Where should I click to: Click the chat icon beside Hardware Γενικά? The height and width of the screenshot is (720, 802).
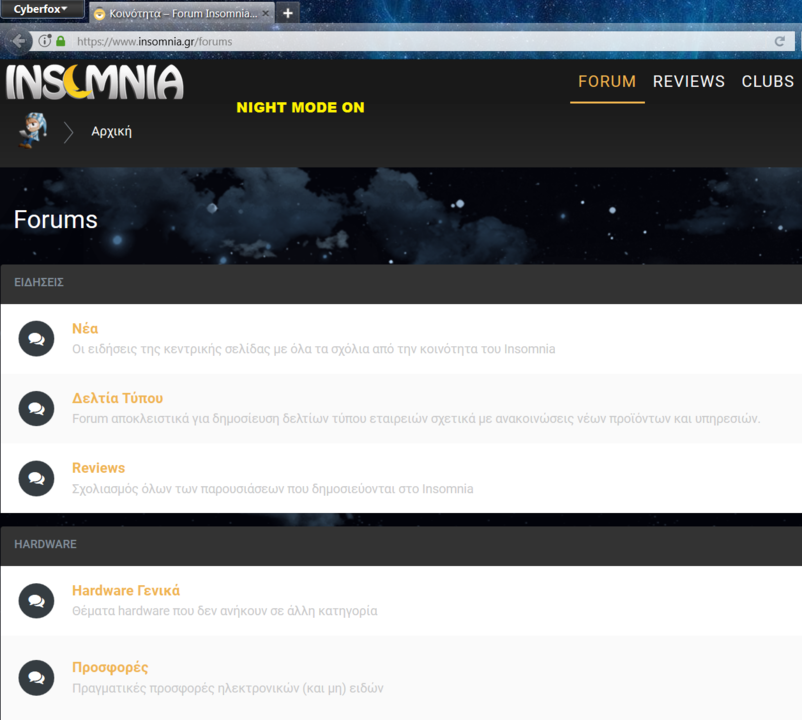coord(36,601)
